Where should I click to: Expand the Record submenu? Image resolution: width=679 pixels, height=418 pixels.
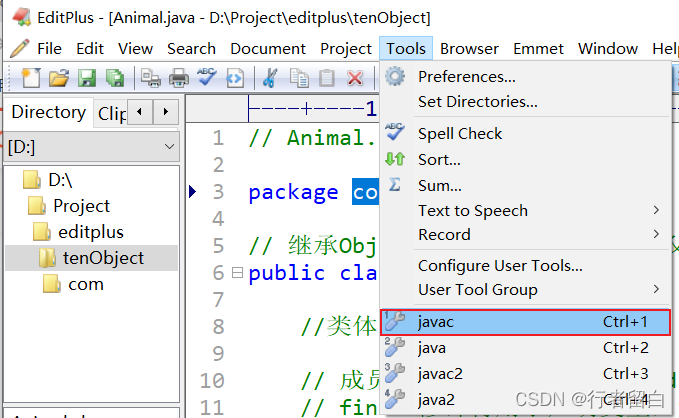(x=526, y=235)
